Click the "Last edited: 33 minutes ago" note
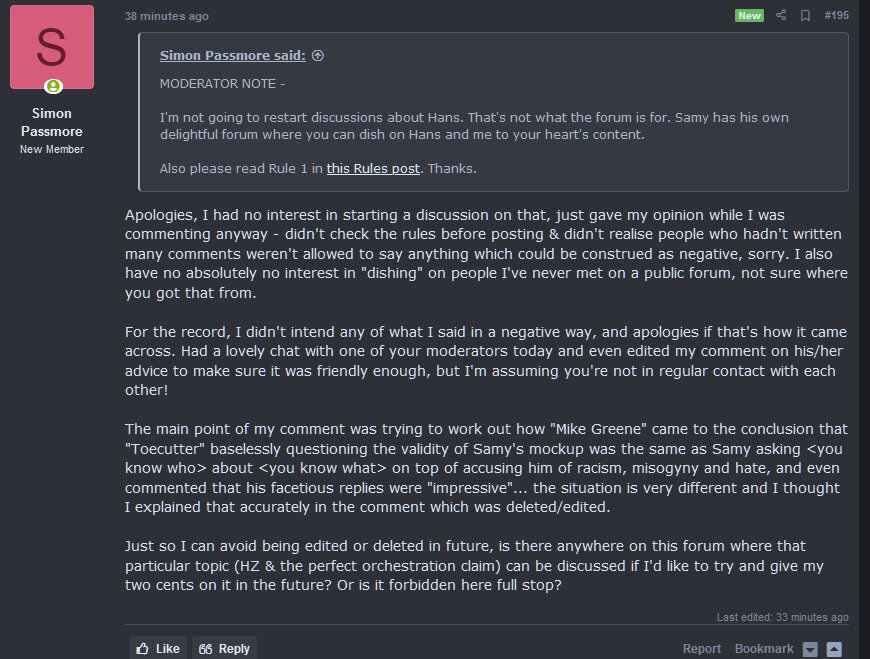The width and height of the screenshot is (870, 659). click(782, 617)
